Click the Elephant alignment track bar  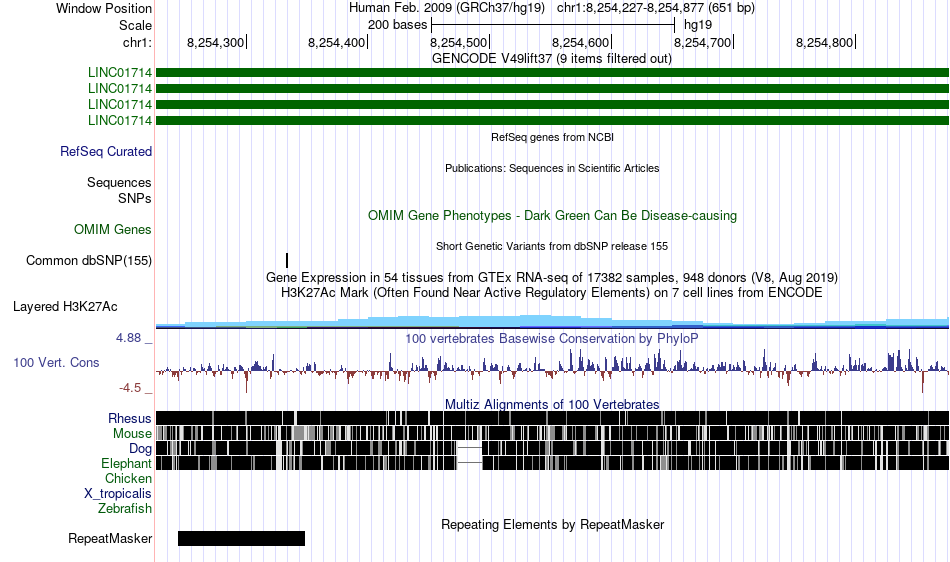coord(553,463)
